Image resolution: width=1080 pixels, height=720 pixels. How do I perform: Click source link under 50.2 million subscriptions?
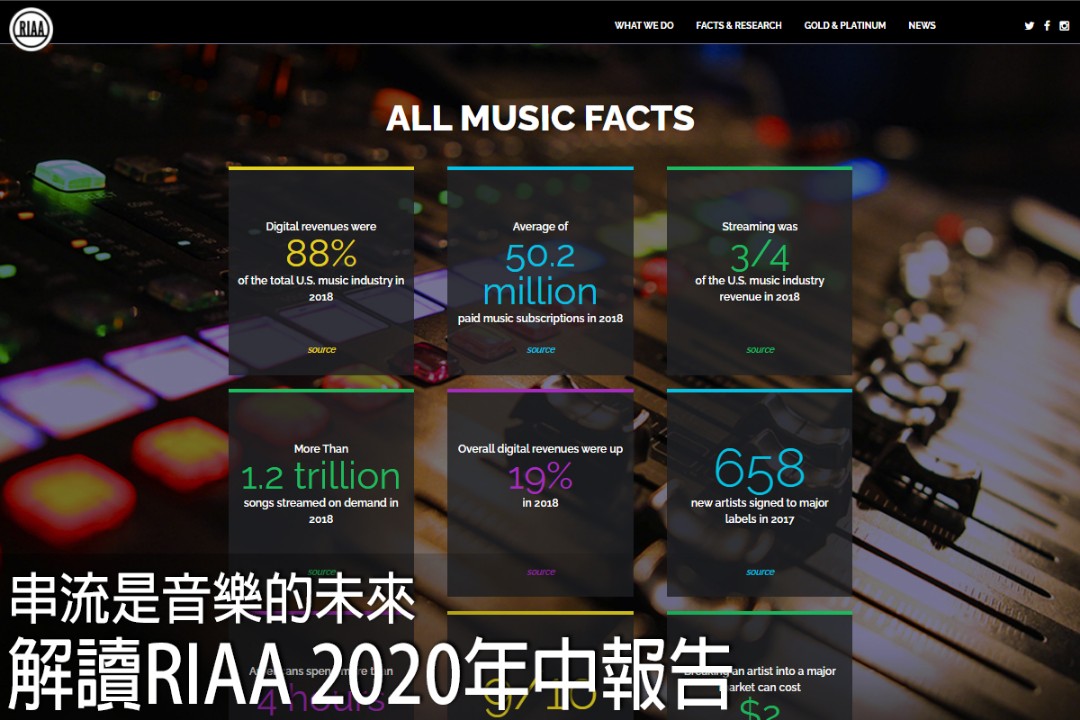coord(541,350)
